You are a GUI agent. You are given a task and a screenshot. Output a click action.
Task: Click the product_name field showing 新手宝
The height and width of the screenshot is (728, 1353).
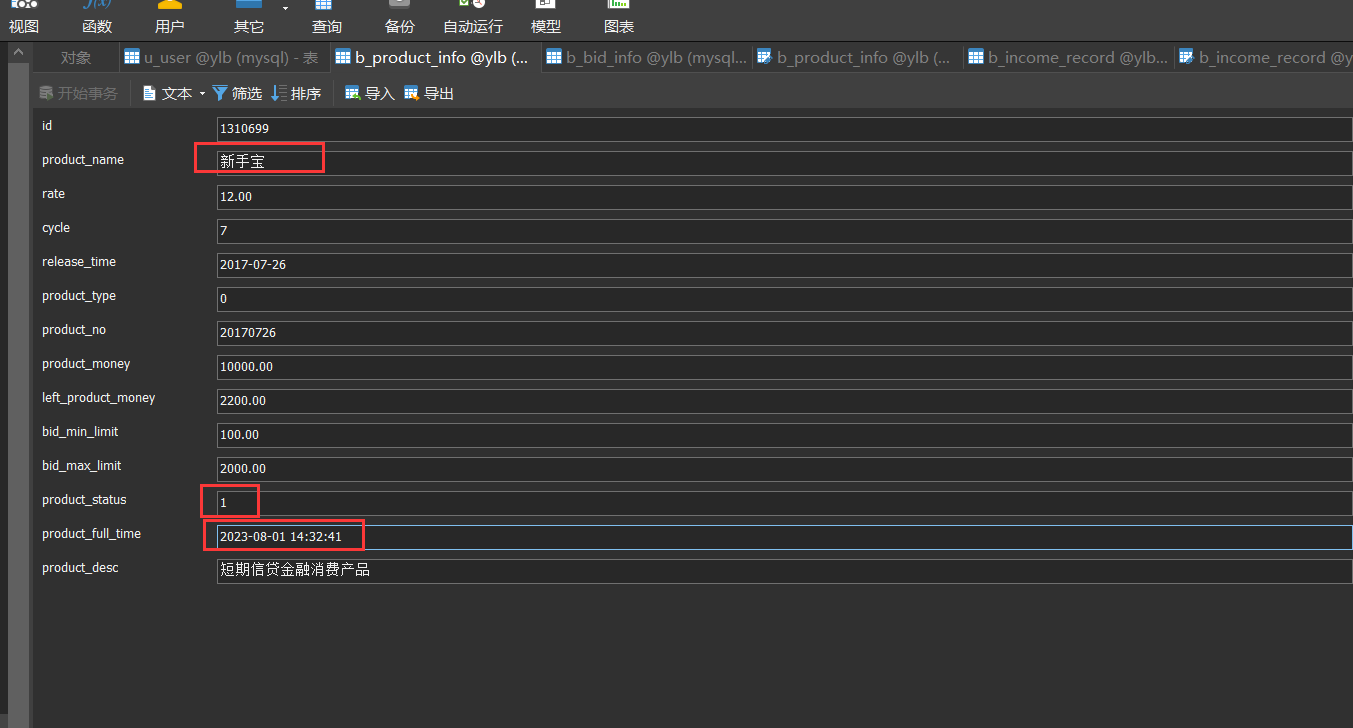784,163
